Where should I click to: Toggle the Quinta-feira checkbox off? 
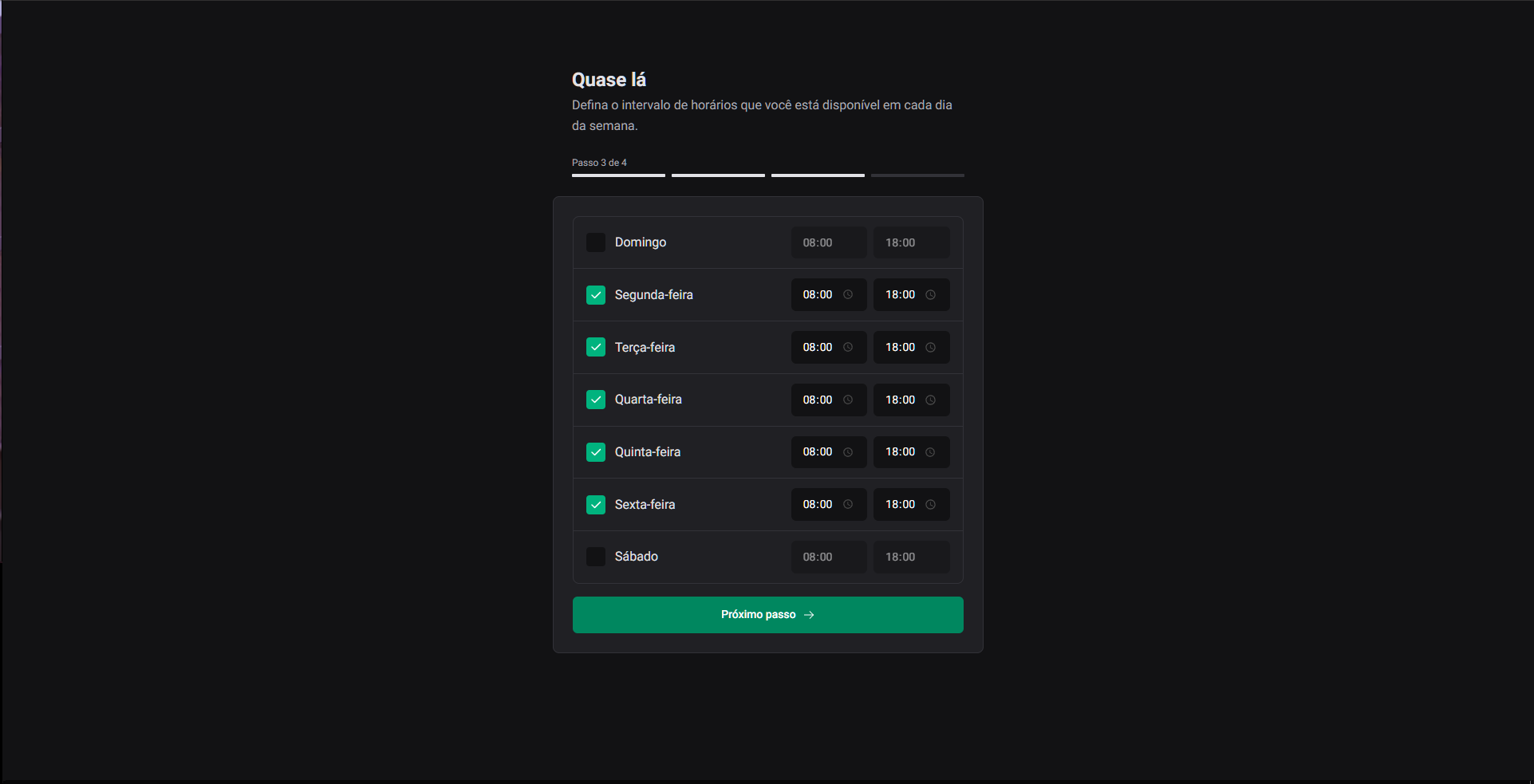pos(596,452)
